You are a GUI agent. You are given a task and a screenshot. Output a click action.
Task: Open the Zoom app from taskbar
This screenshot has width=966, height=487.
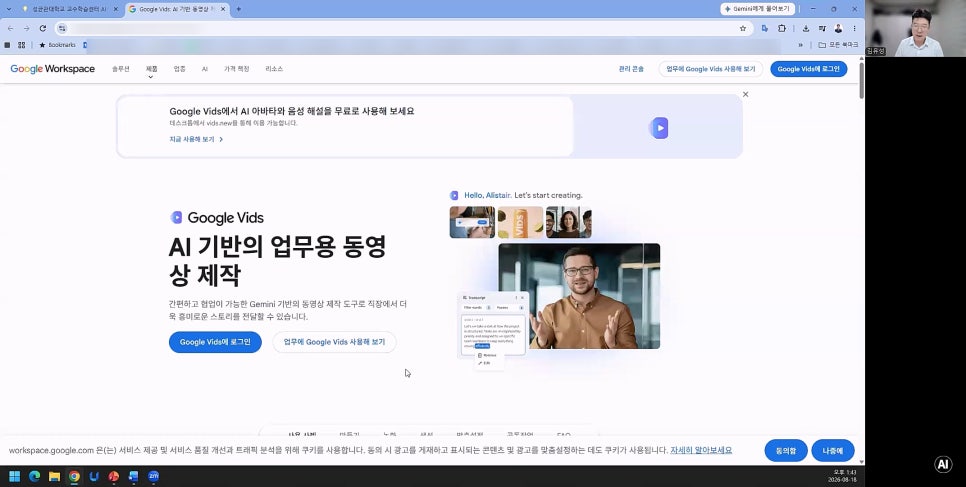(153, 476)
